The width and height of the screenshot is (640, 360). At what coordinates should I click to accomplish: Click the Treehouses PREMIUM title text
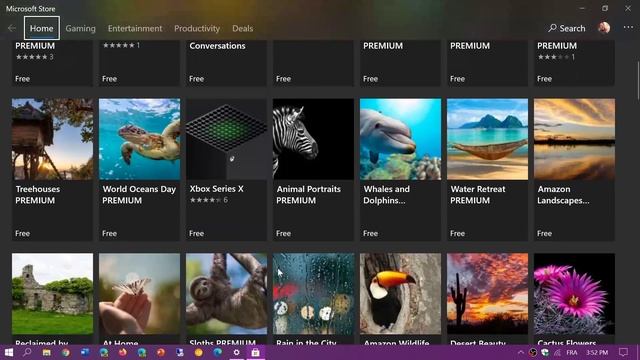click(x=38, y=195)
